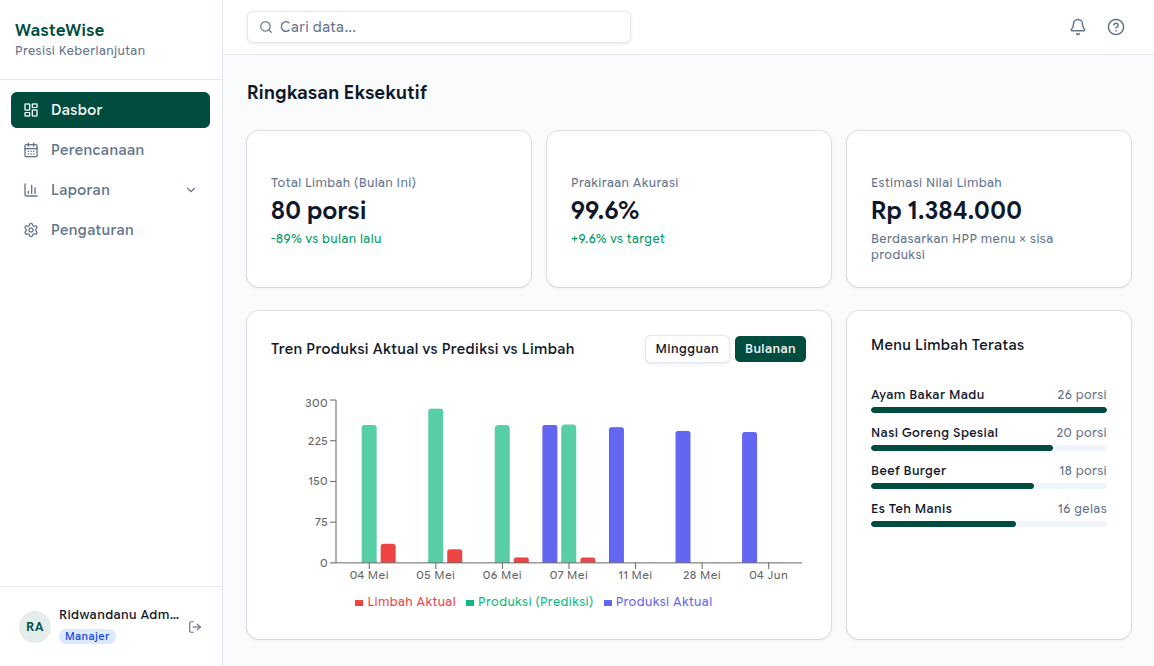Click the 06 Mei axis label

pos(502,575)
